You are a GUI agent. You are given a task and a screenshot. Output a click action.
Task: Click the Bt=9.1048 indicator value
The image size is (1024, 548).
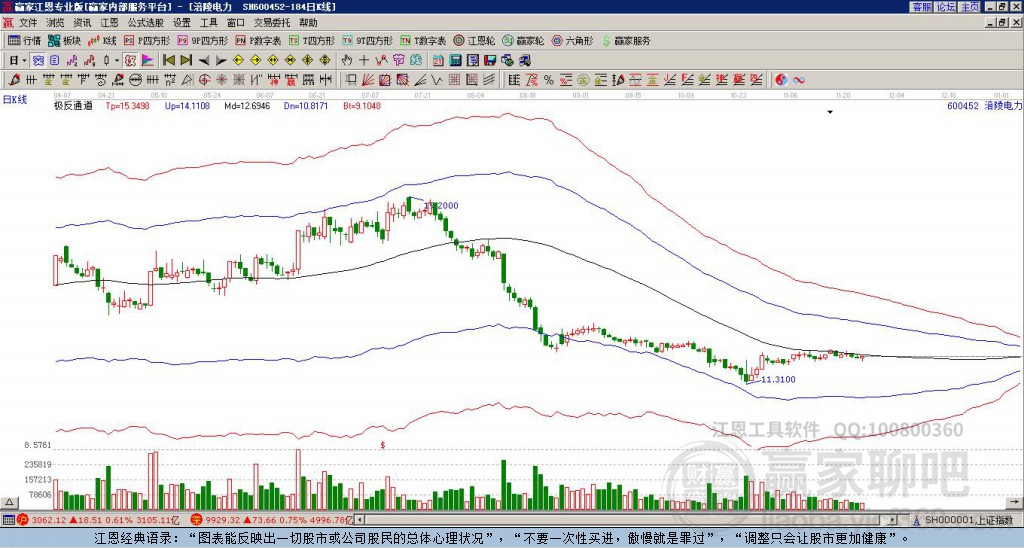[x=362, y=106]
